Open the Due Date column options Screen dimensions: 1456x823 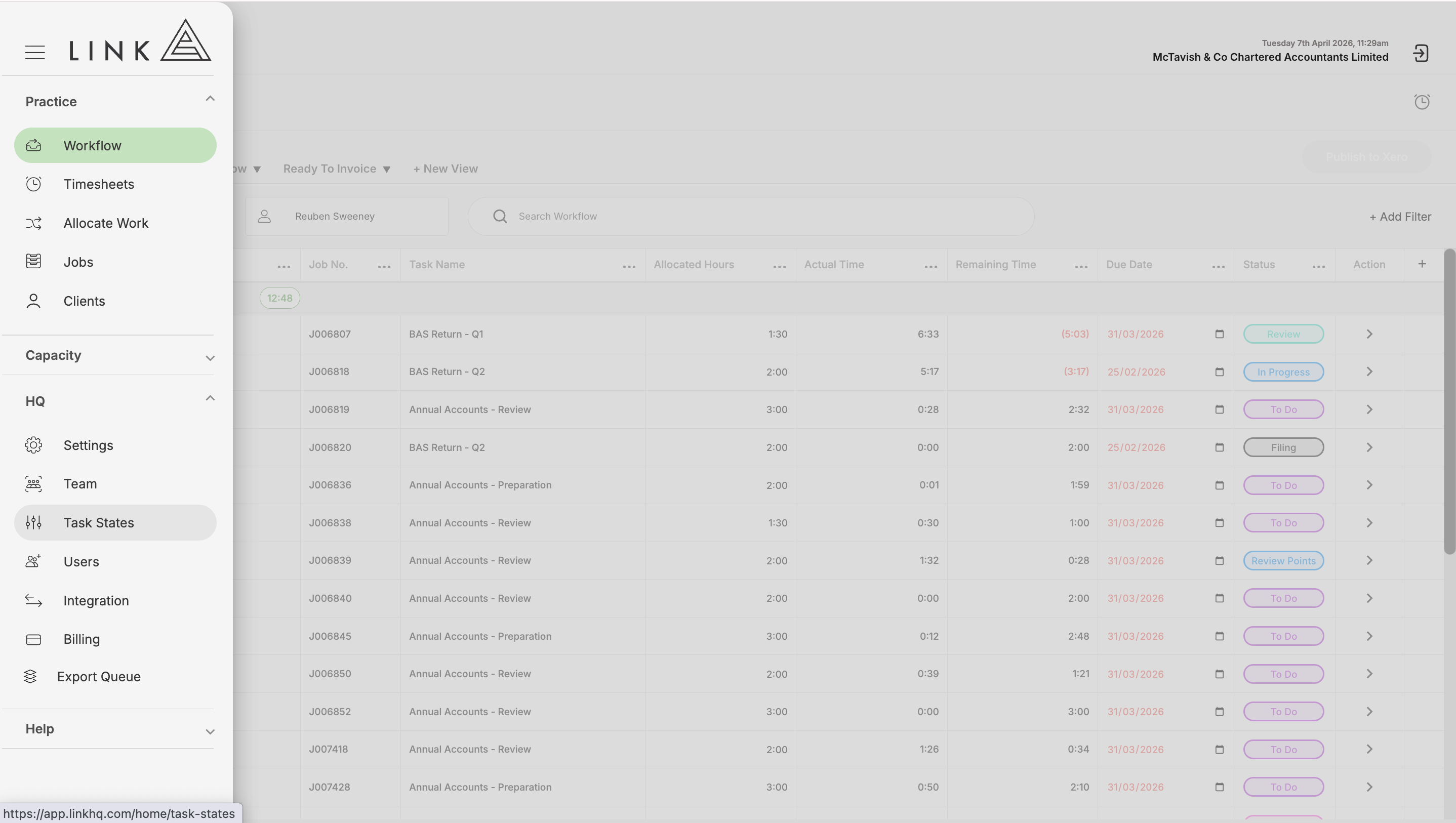click(1219, 266)
